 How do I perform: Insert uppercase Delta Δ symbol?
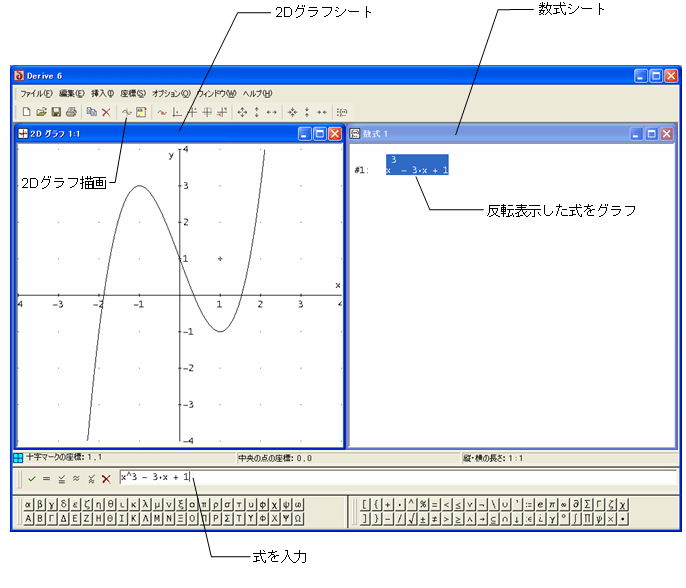click(x=63, y=519)
